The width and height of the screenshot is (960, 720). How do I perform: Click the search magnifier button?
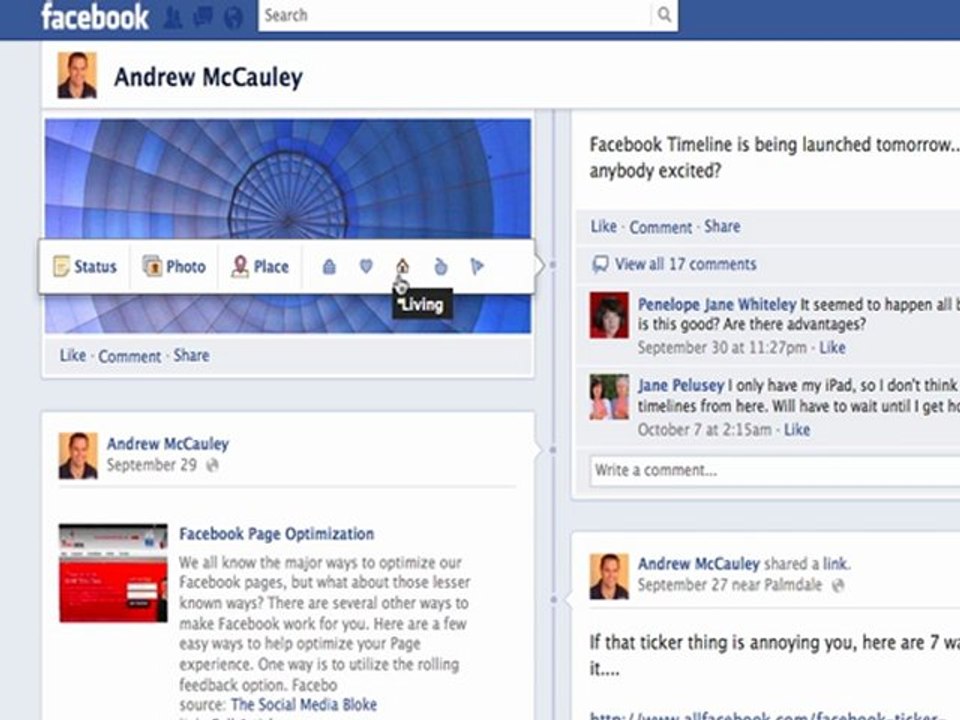(664, 15)
